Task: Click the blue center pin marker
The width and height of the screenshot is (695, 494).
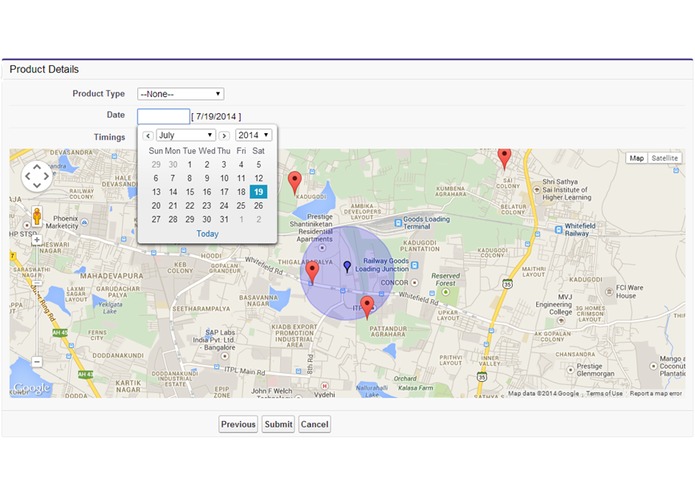Action: pyautogui.click(x=347, y=266)
